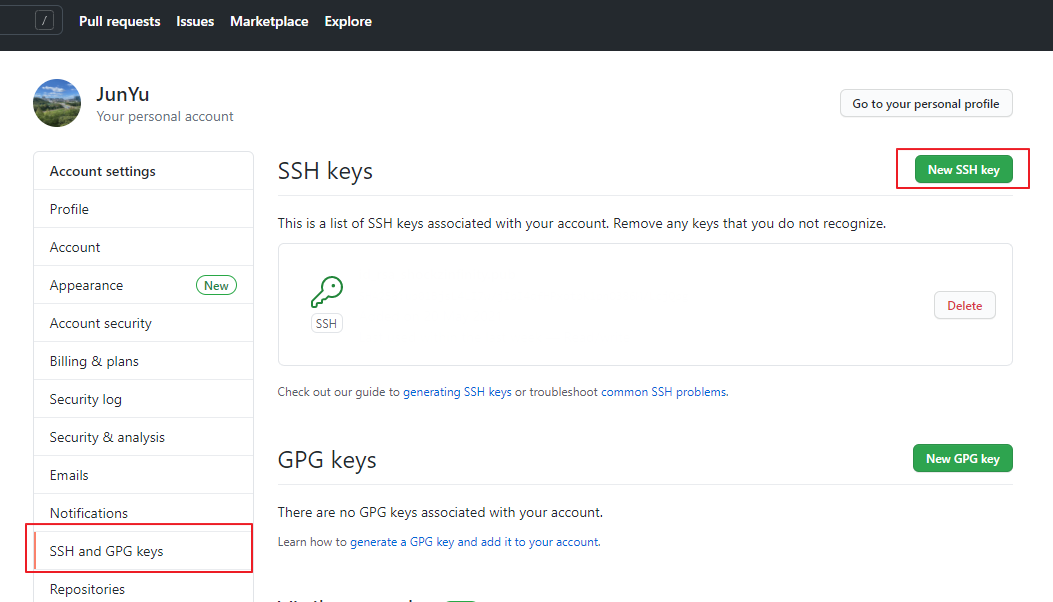The image size is (1053, 602).
Task: Select SSH and GPG keys sidebar item
Action: pos(106,551)
